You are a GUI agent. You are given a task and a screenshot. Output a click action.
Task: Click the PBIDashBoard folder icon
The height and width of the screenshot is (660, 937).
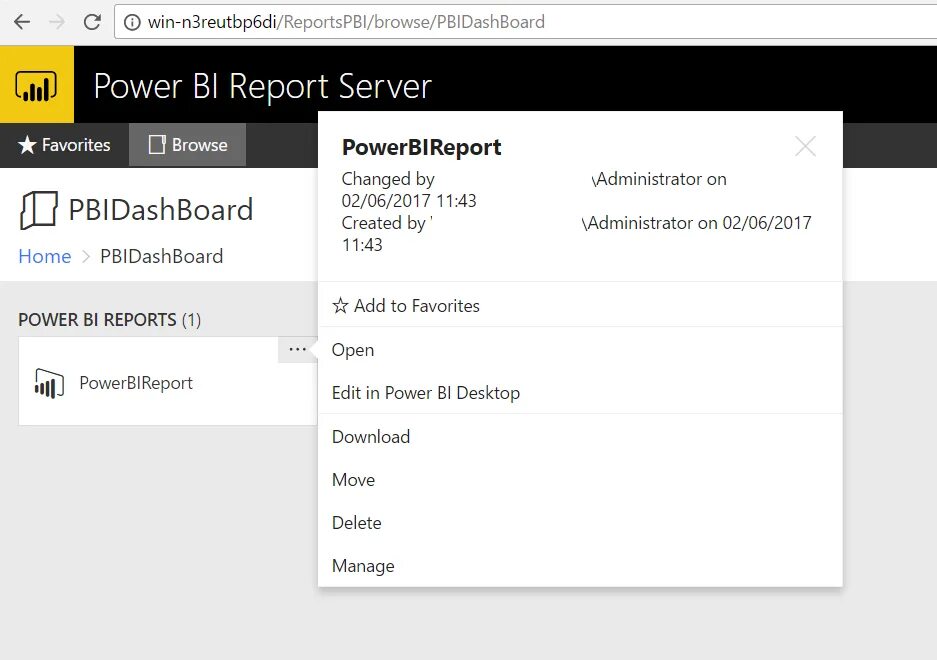point(38,210)
